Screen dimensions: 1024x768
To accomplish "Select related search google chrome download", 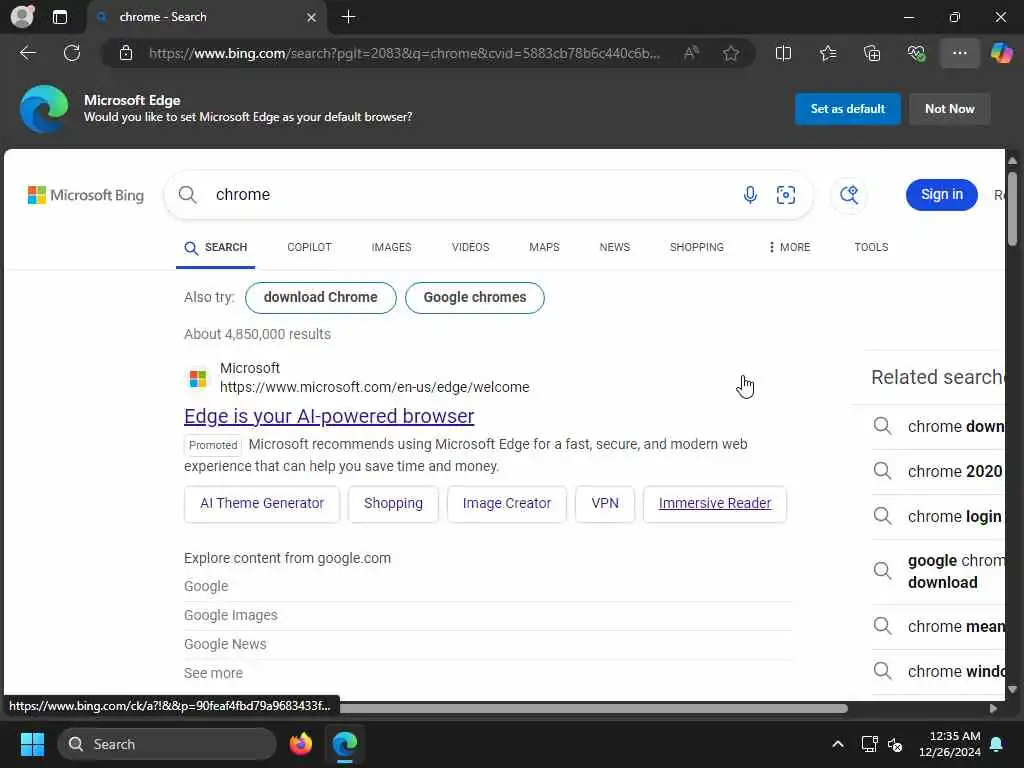I will [938, 571].
